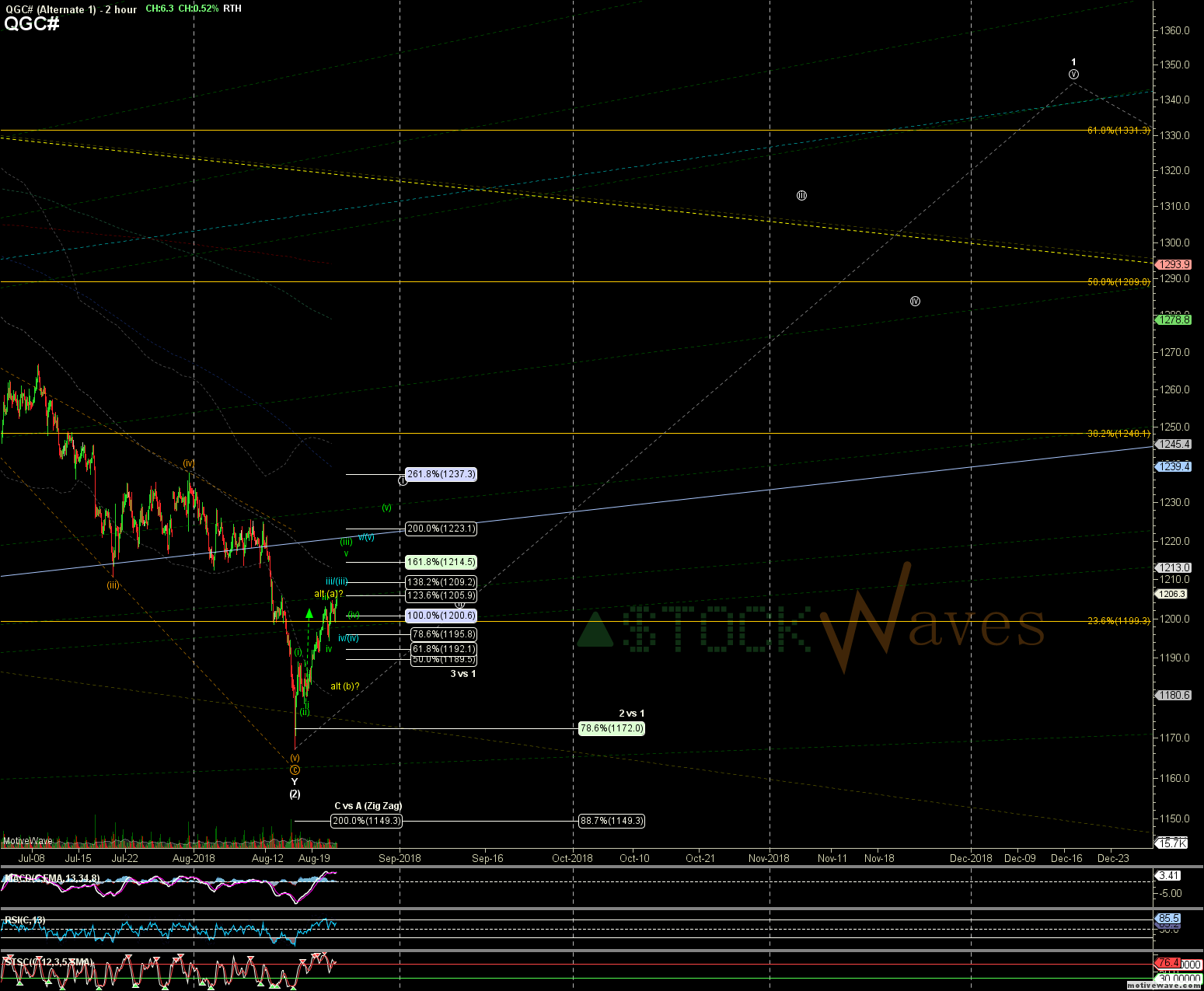This screenshot has height=991, width=1204.
Task: Click the MACD indicator title
Action: click(51, 878)
